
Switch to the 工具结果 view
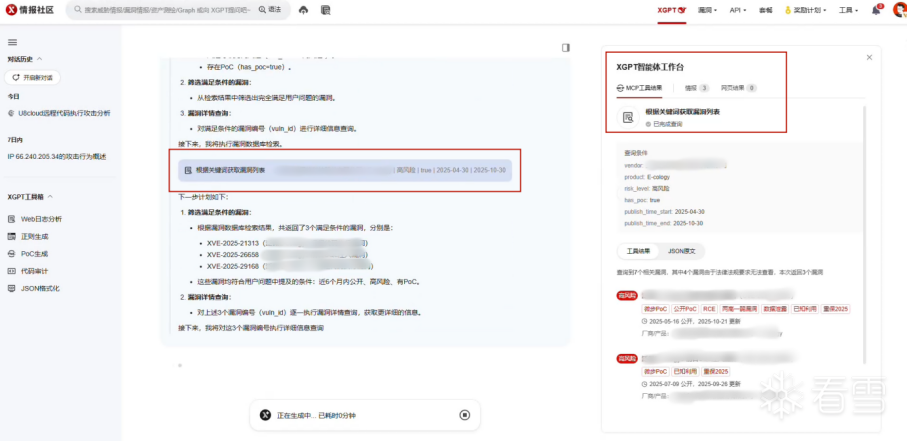point(639,252)
